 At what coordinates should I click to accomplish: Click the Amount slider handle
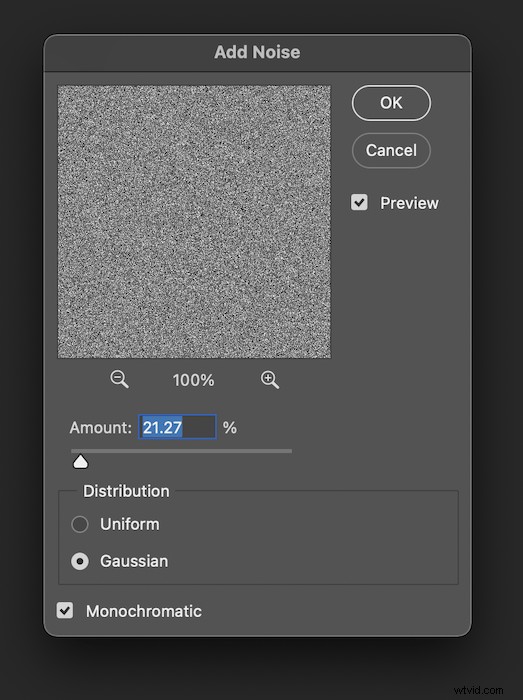click(x=80, y=462)
